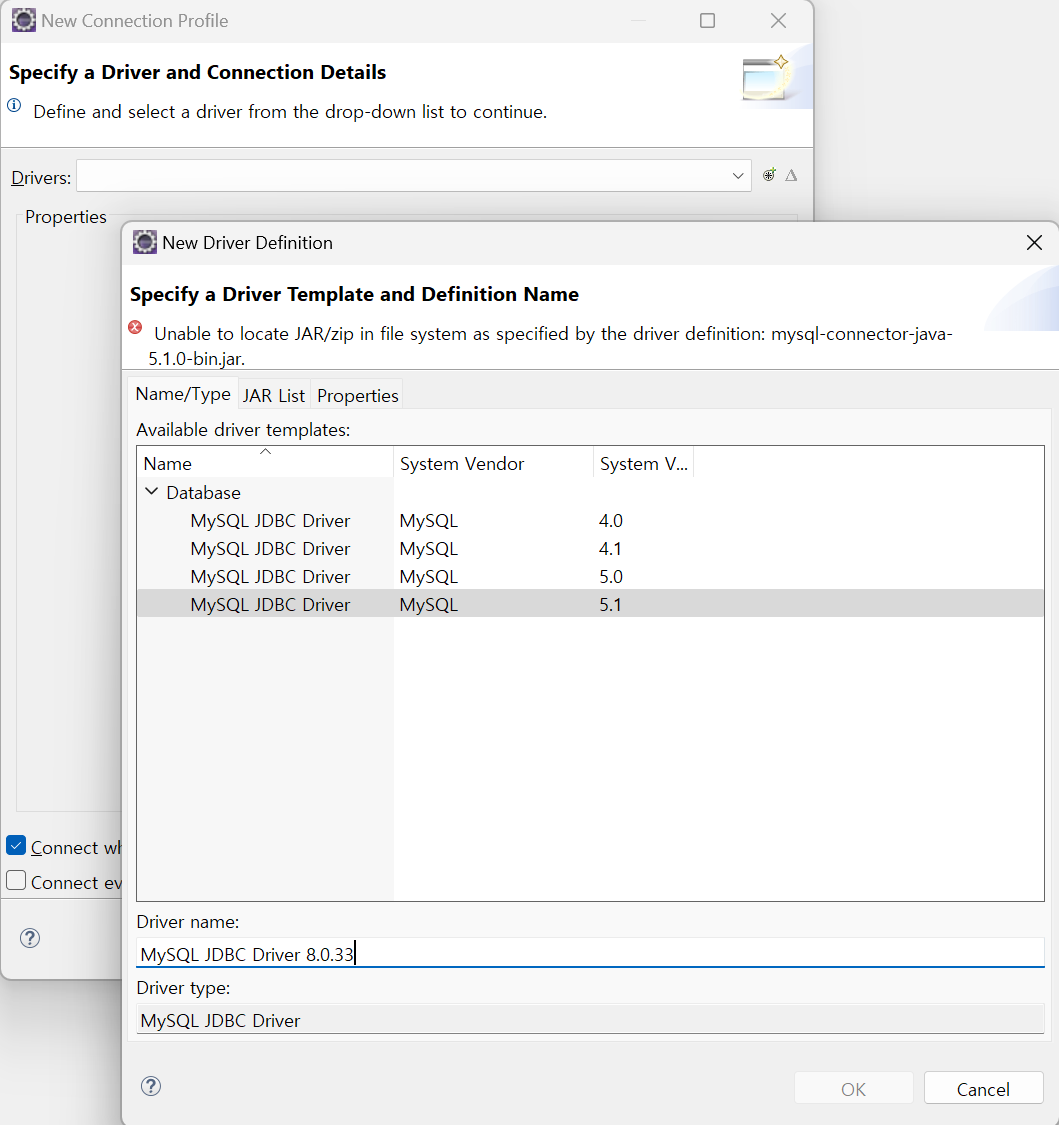Sort templates by Name column header
Image resolution: width=1059 pixels, height=1125 pixels.
[168, 464]
